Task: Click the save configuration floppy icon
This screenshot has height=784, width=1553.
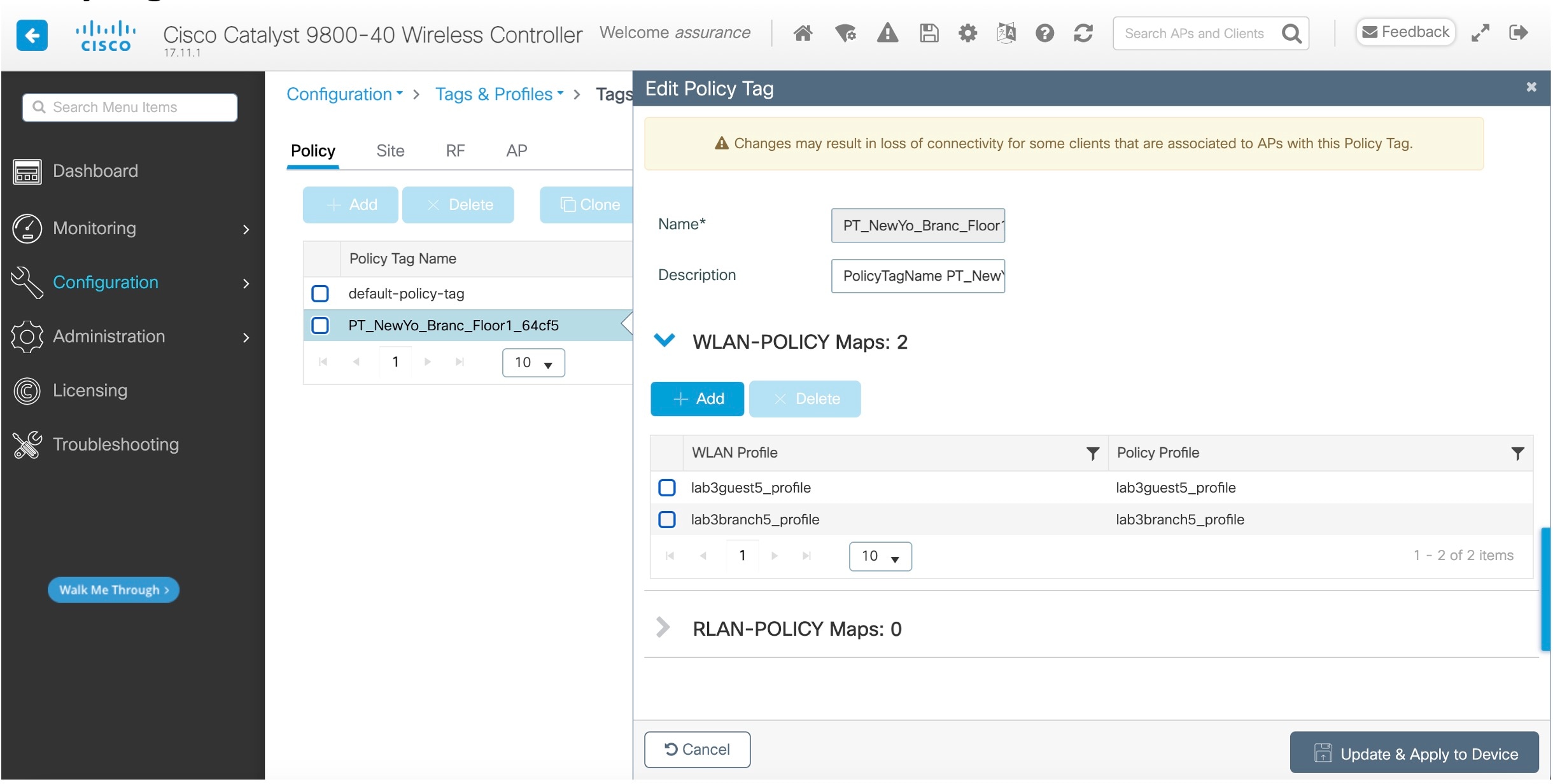Action: click(929, 33)
